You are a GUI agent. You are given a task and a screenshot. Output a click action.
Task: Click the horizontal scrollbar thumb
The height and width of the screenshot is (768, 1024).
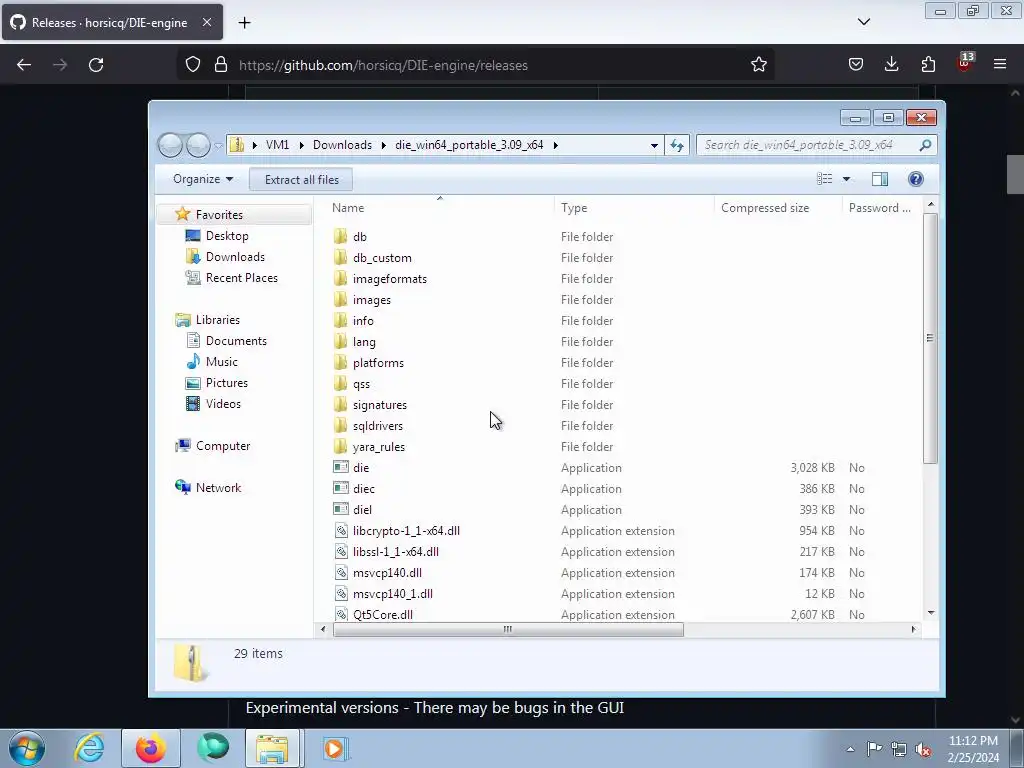pyautogui.click(x=508, y=630)
